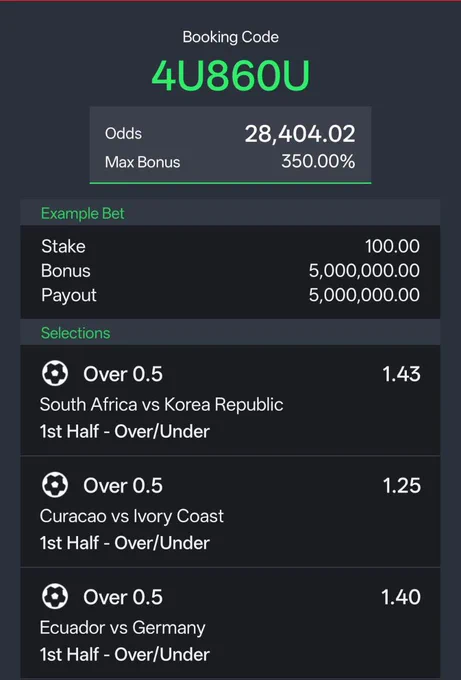Tap 1st Half market under Ecuador match
The width and height of the screenshot is (461, 680).
(x=124, y=654)
